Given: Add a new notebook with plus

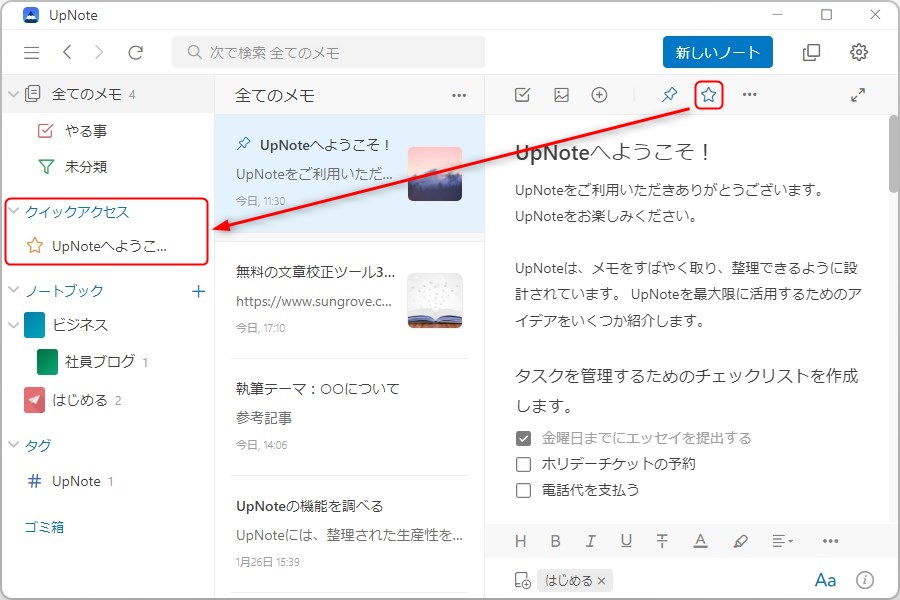Looking at the screenshot, I should click(199, 291).
